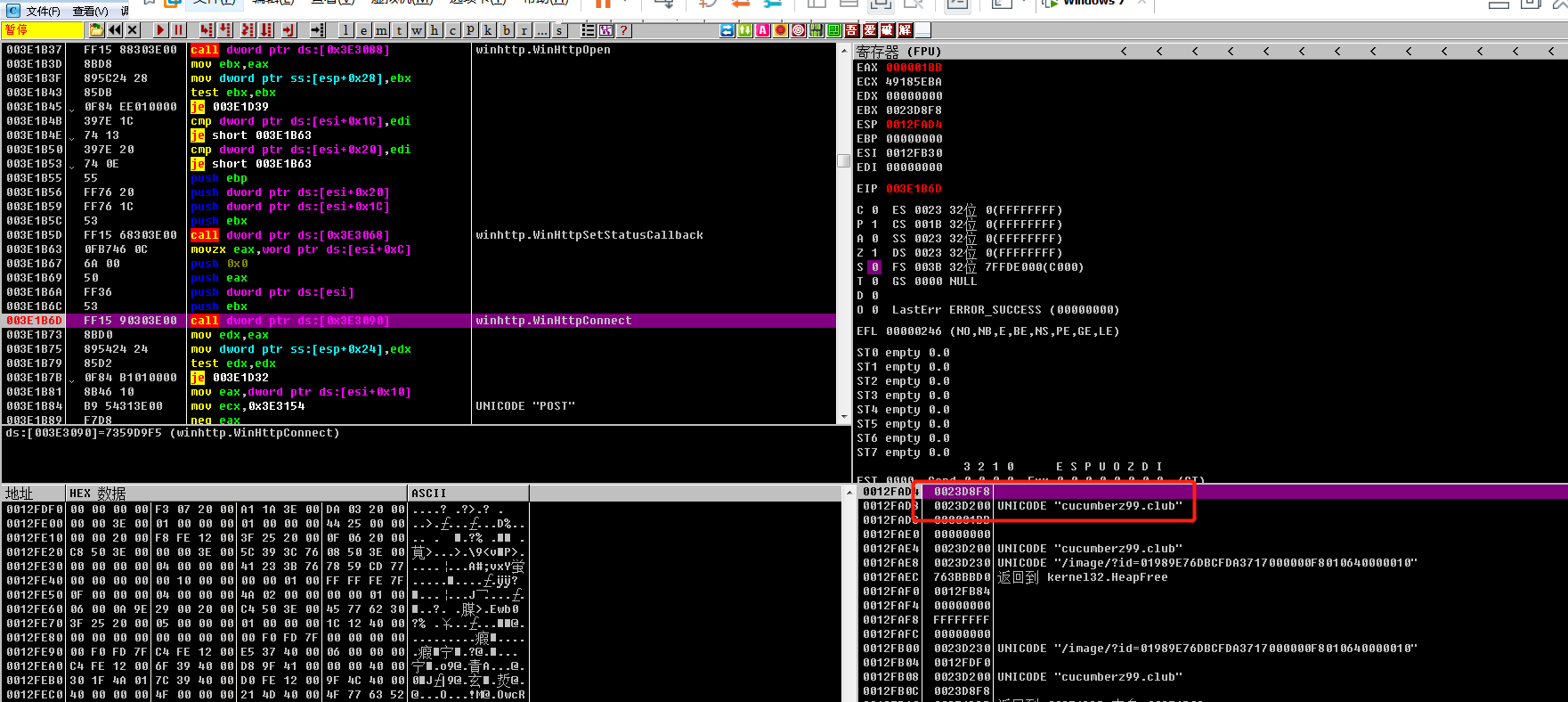Click the Go to address arrow icon

317,30
